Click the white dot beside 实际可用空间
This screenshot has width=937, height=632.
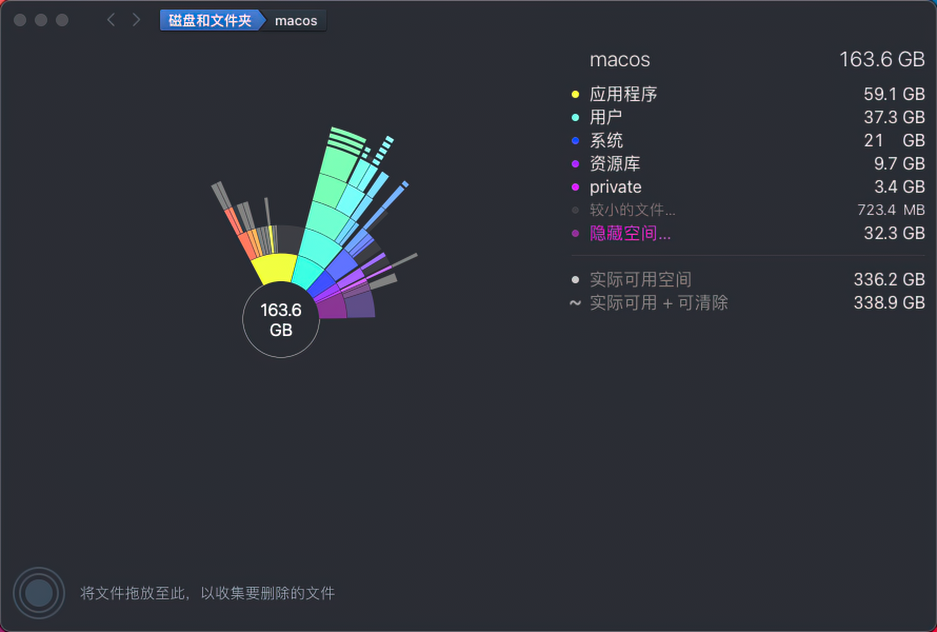click(x=575, y=280)
